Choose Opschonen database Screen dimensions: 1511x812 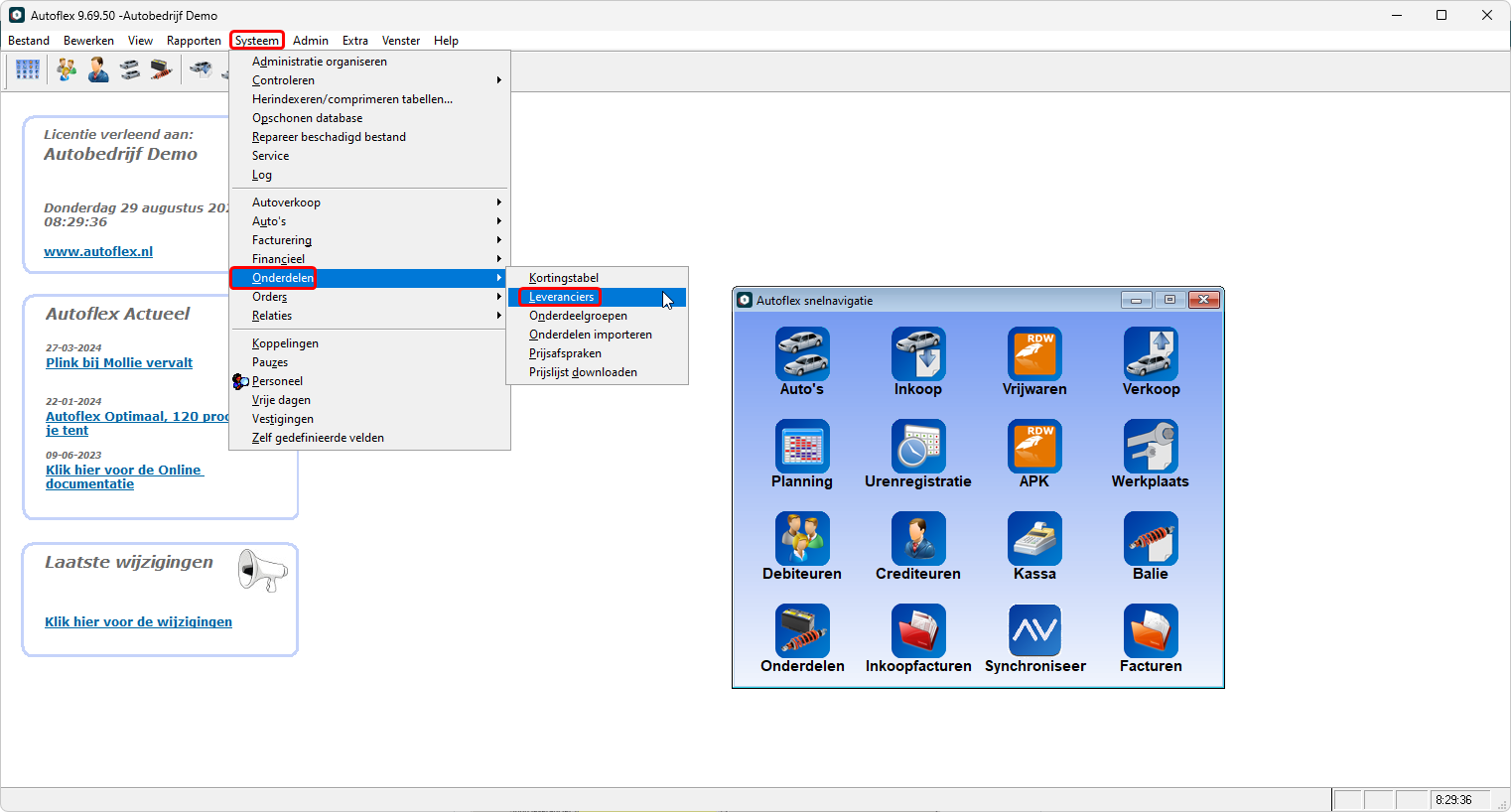369,118
